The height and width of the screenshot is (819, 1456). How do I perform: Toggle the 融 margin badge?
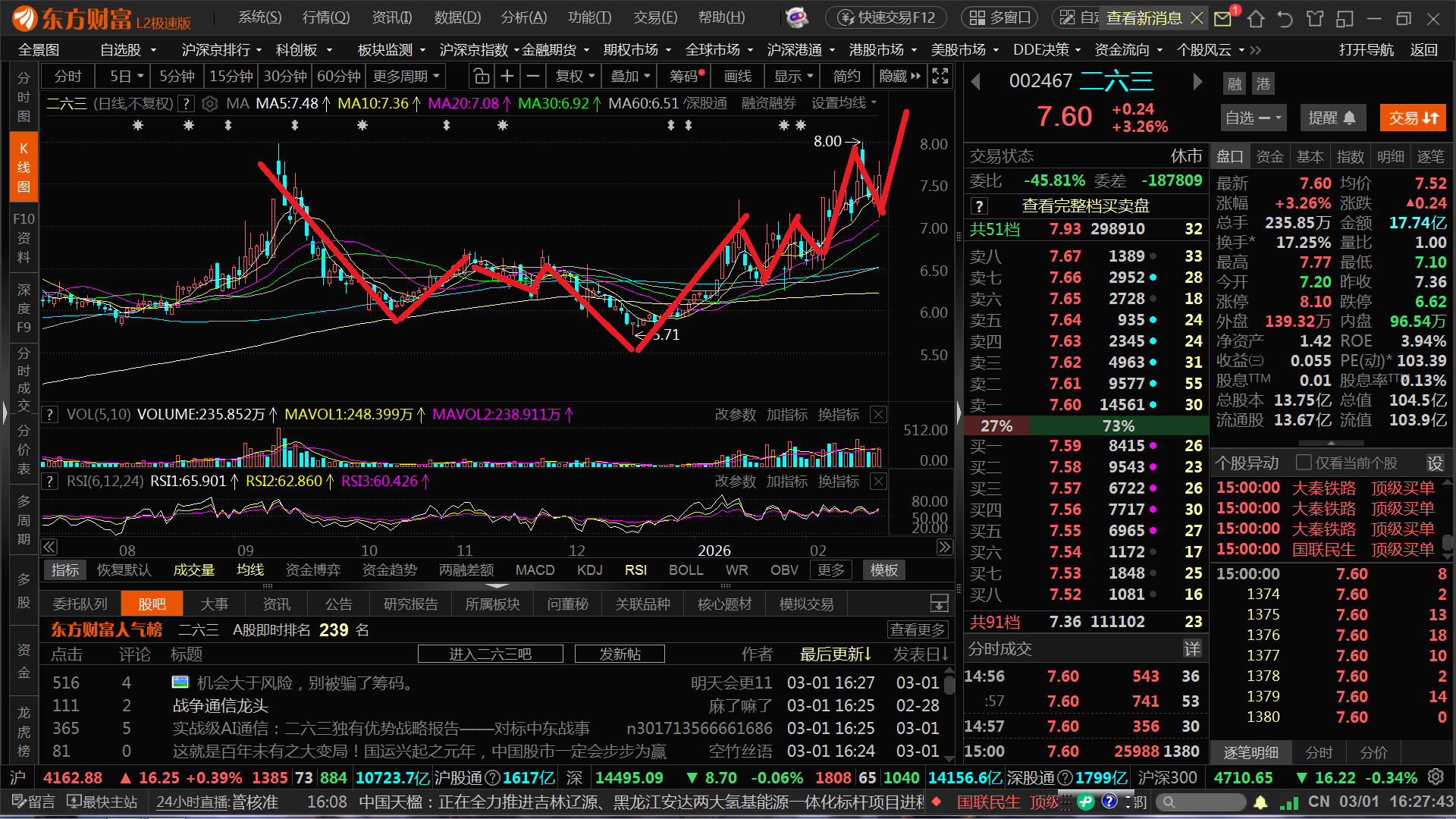[x=1235, y=83]
